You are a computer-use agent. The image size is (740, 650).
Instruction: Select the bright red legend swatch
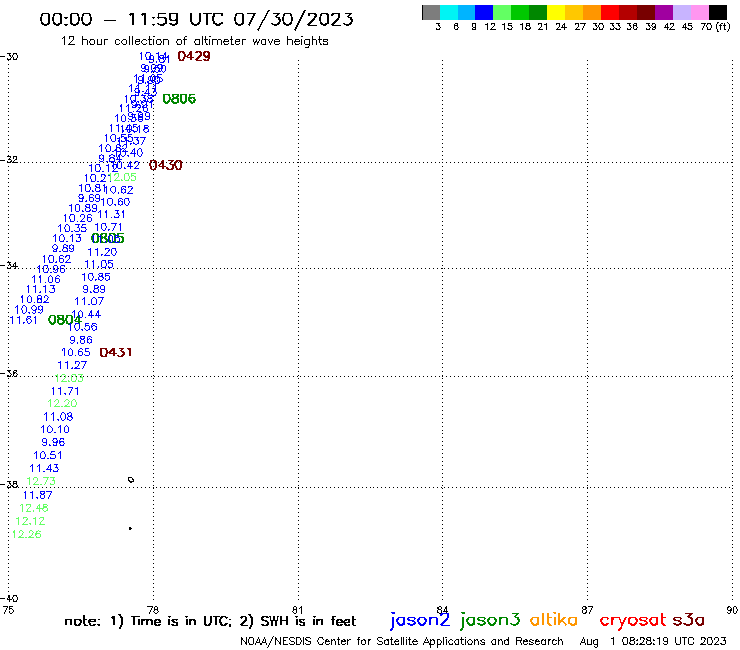[610, 12]
